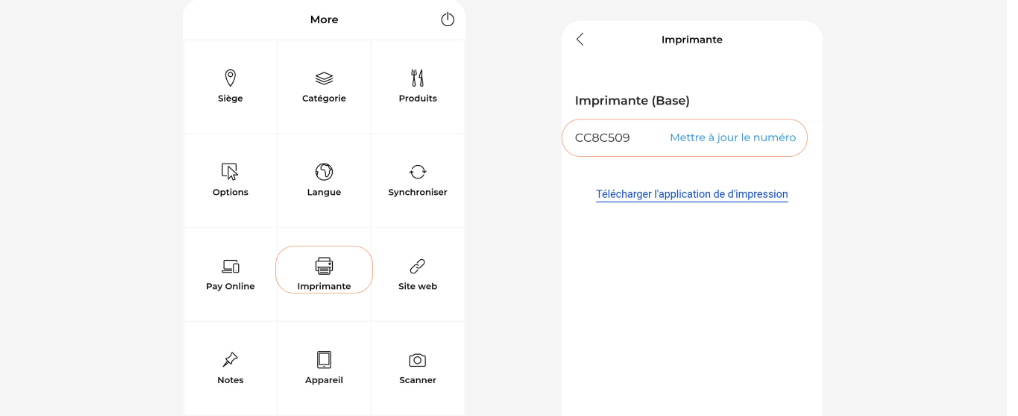
Task: Open Catégorie layers icon
Action: tap(324, 78)
